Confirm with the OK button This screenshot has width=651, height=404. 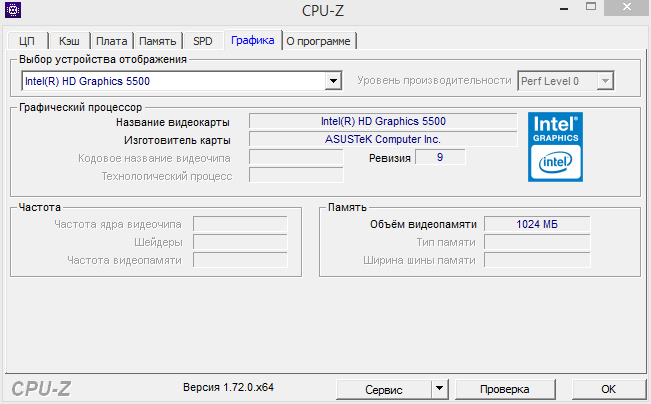[608, 389]
